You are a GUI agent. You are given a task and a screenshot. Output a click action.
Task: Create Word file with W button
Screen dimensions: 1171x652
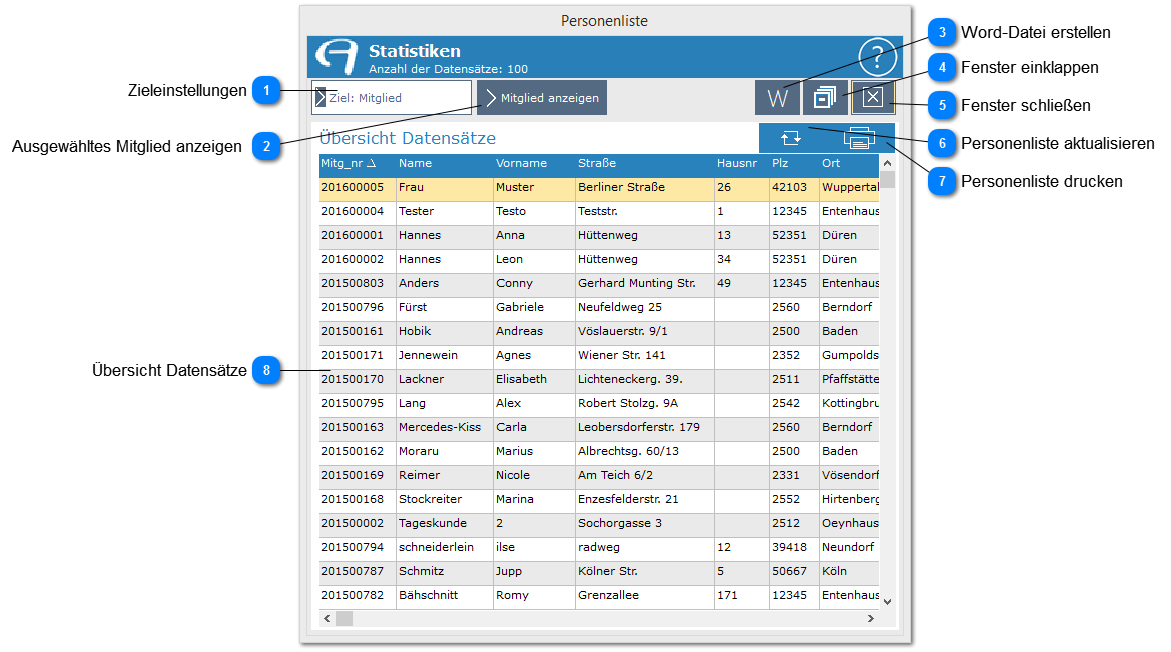777,98
